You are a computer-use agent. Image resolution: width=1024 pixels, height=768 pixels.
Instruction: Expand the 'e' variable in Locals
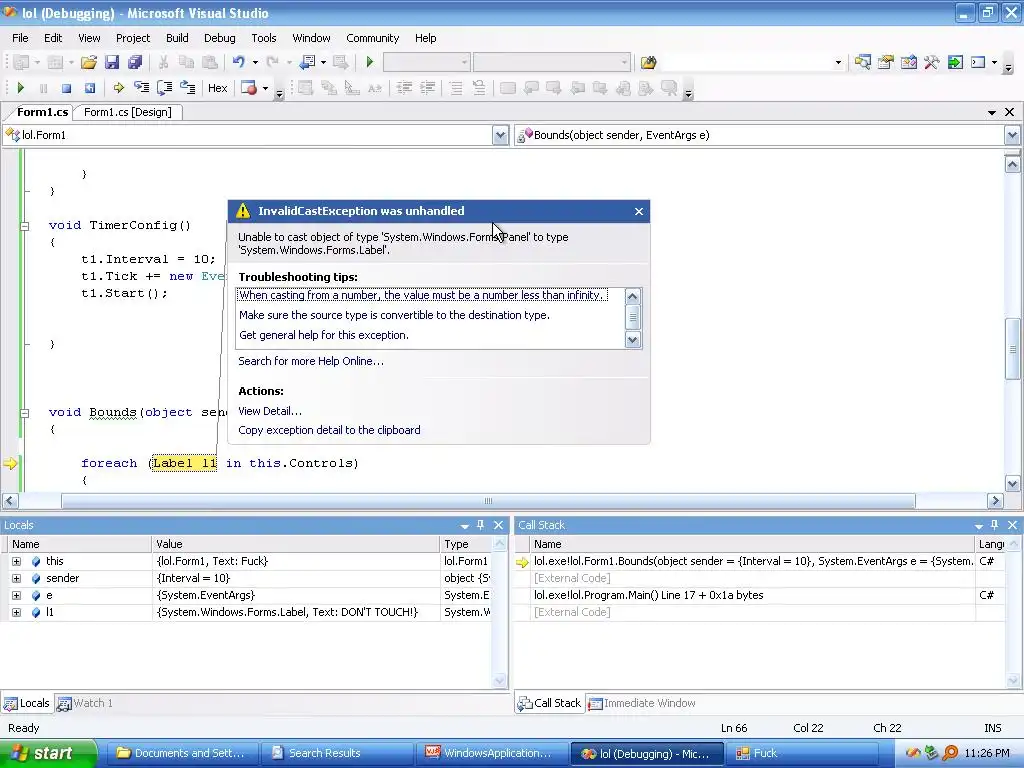16,596
